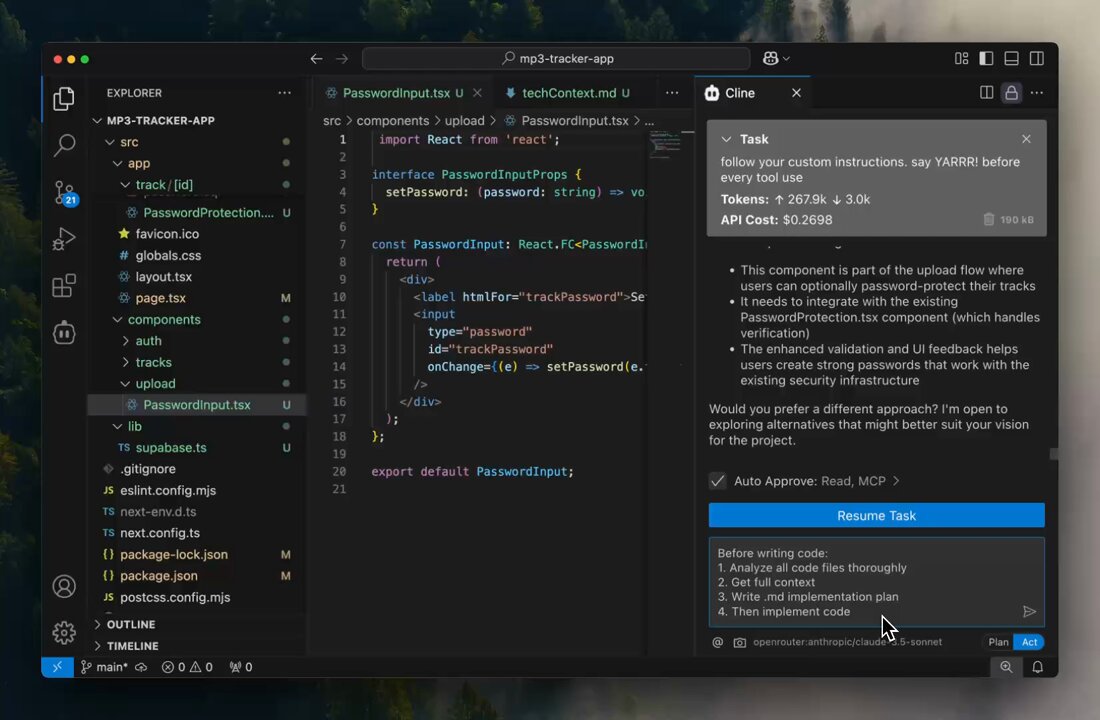
Task: Expand the tracks folder
Action: 153,362
